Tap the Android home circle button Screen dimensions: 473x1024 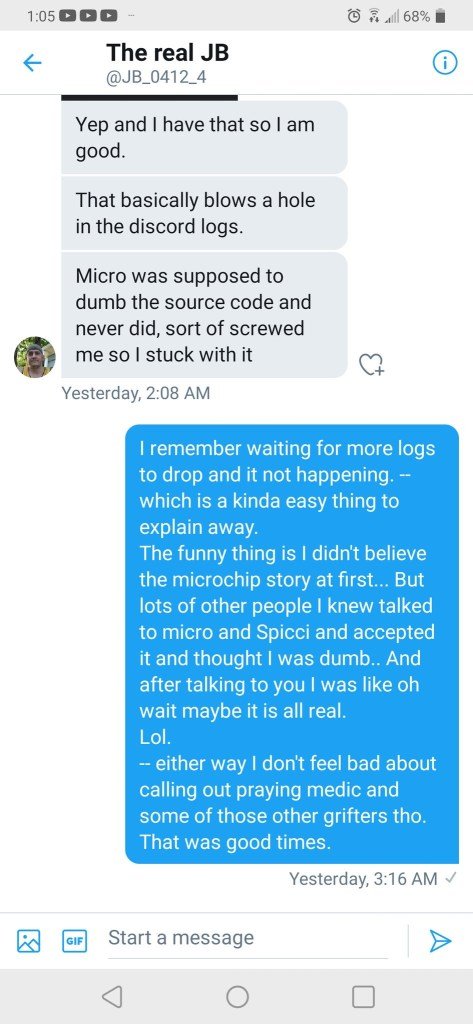pyautogui.click(x=237, y=996)
